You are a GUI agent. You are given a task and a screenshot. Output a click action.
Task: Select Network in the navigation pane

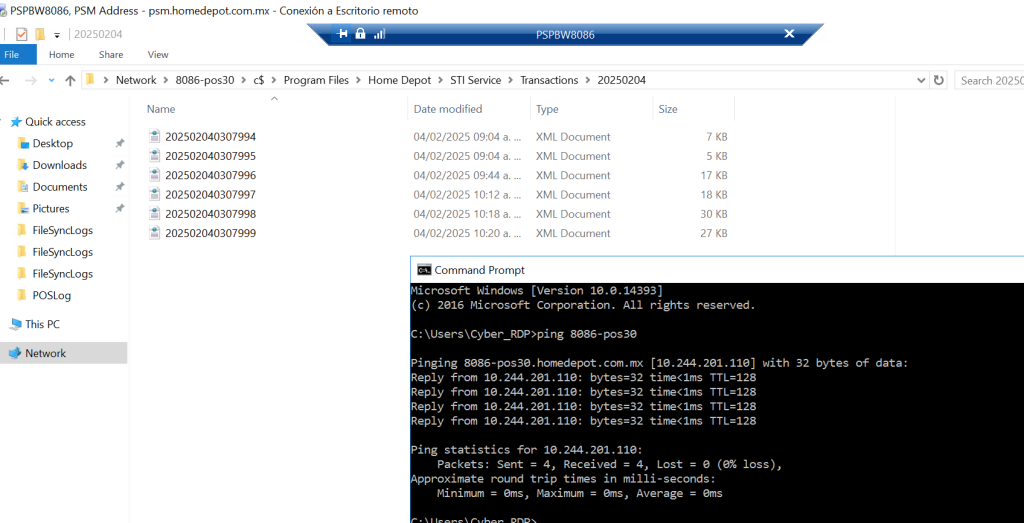45,353
